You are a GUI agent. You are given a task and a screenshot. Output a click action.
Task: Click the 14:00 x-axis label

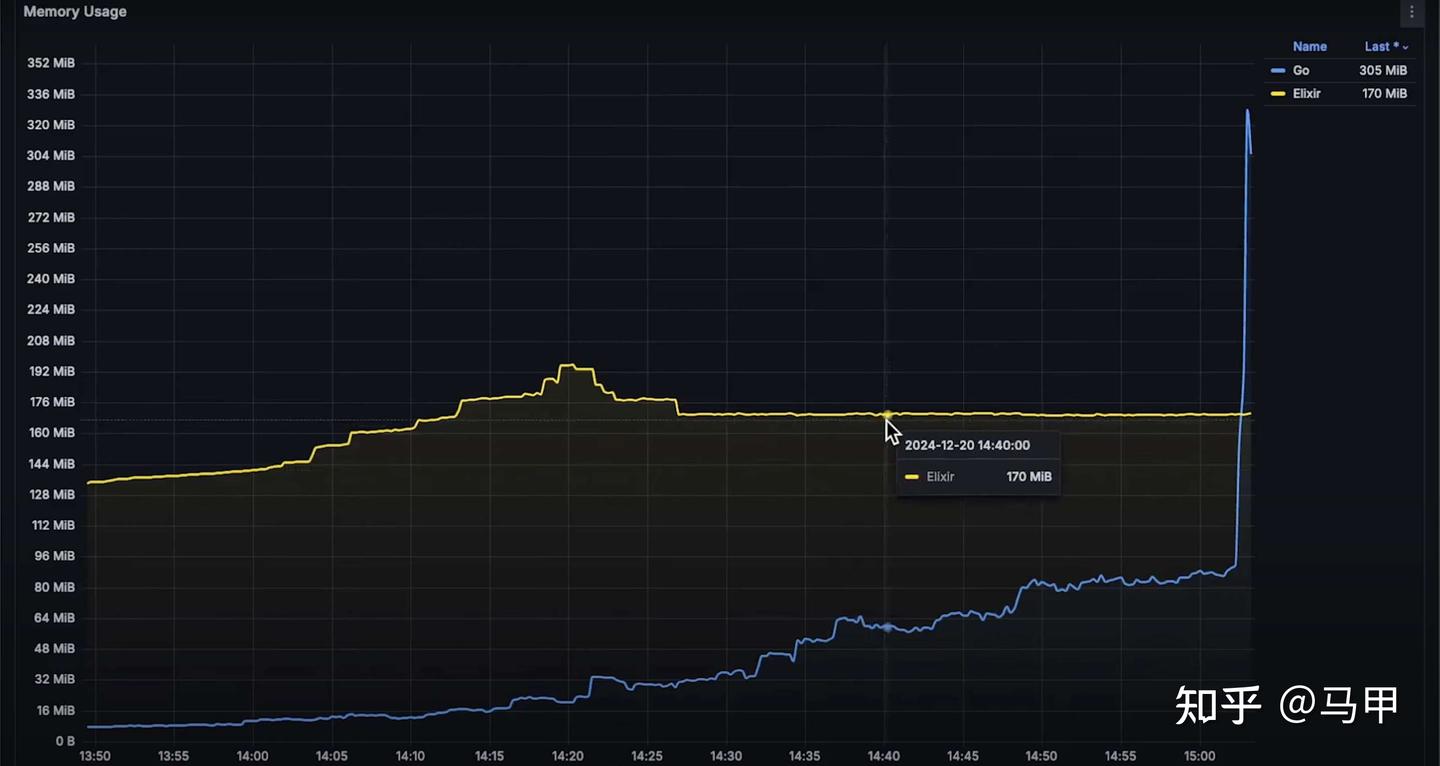pyautogui.click(x=252, y=757)
